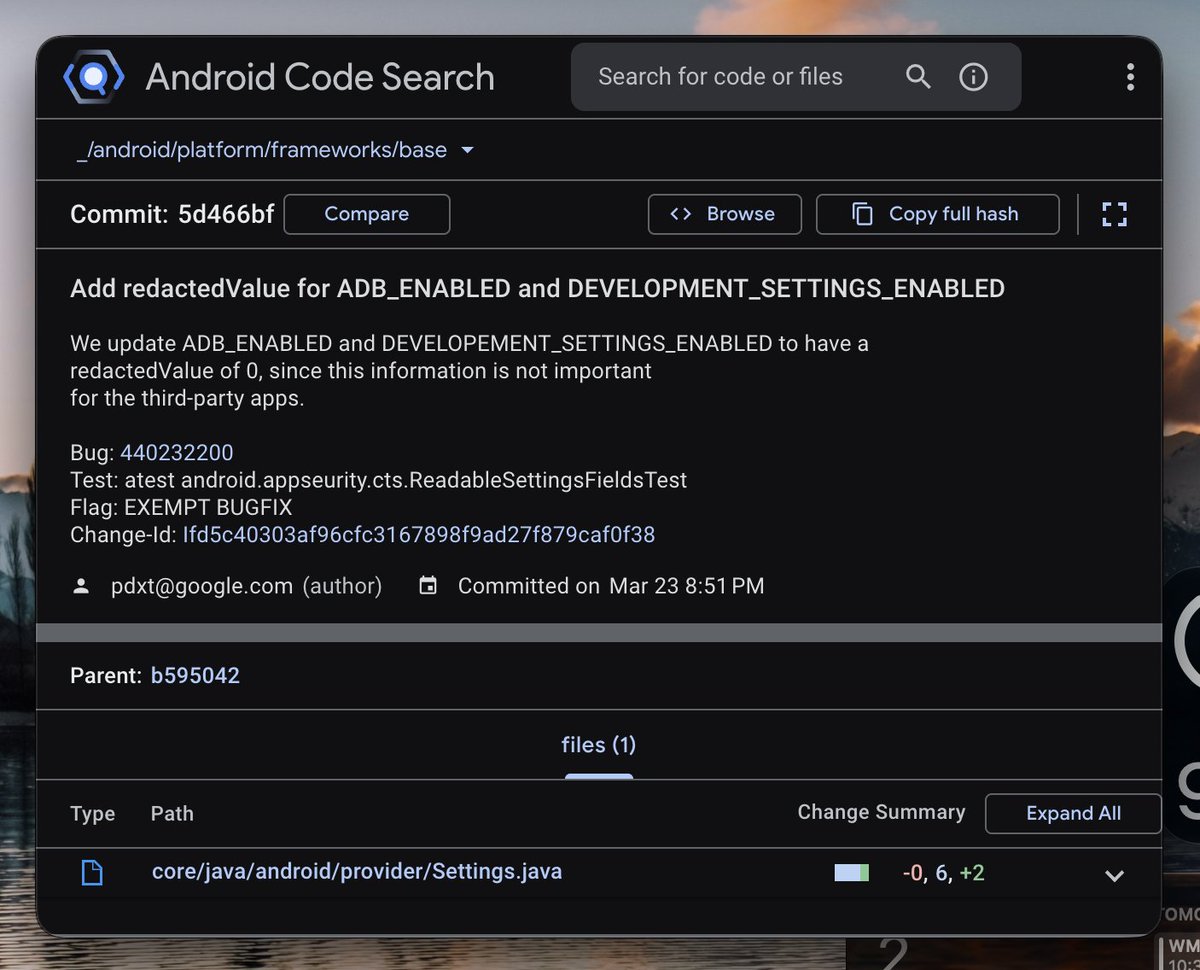Screen dimensions: 1200x970
Task: Click the change summary bar for Settings.java
Action: tap(852, 873)
